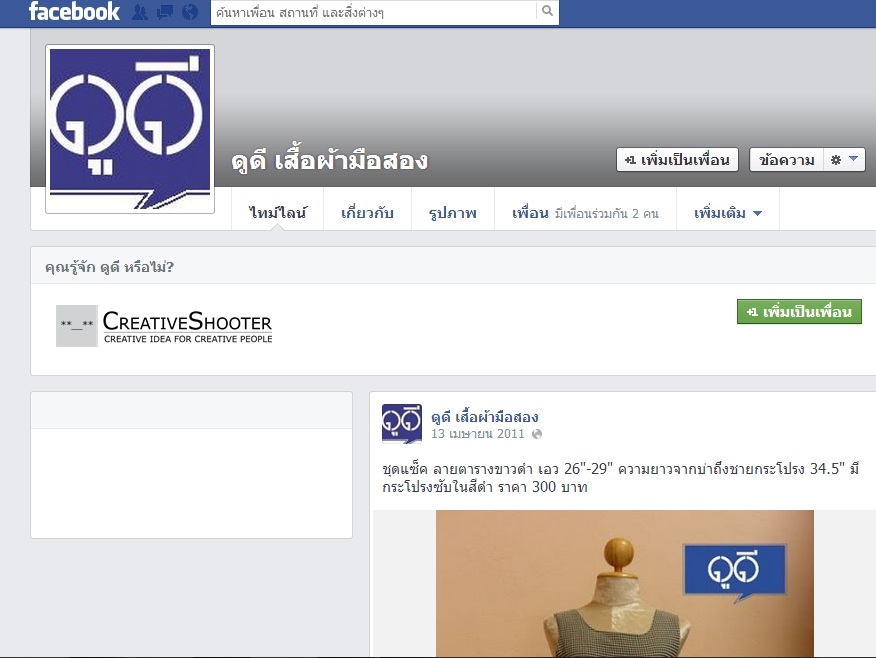Image resolution: width=876 pixels, height=658 pixels.
Task: Open the gear settings dropdown on cover
Action: point(844,160)
